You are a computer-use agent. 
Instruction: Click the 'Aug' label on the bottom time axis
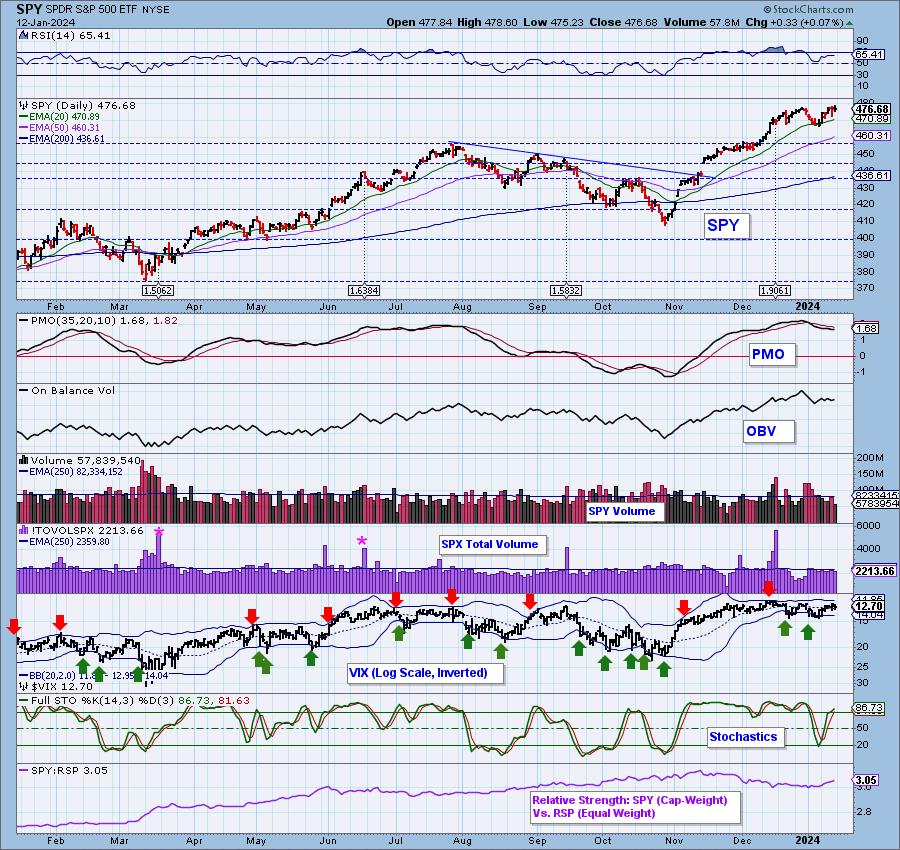pyautogui.click(x=462, y=841)
